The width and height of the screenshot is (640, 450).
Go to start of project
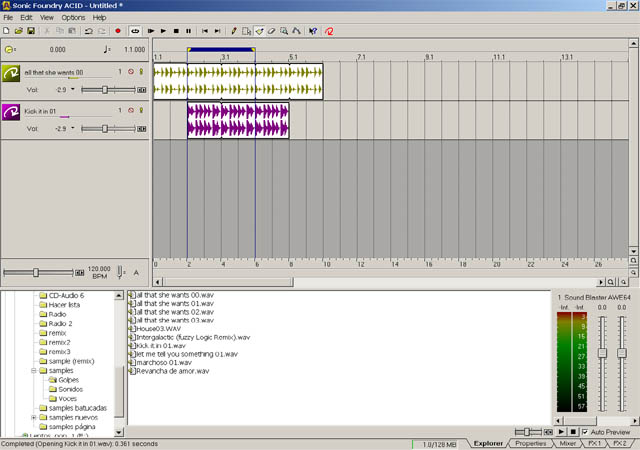[205, 31]
